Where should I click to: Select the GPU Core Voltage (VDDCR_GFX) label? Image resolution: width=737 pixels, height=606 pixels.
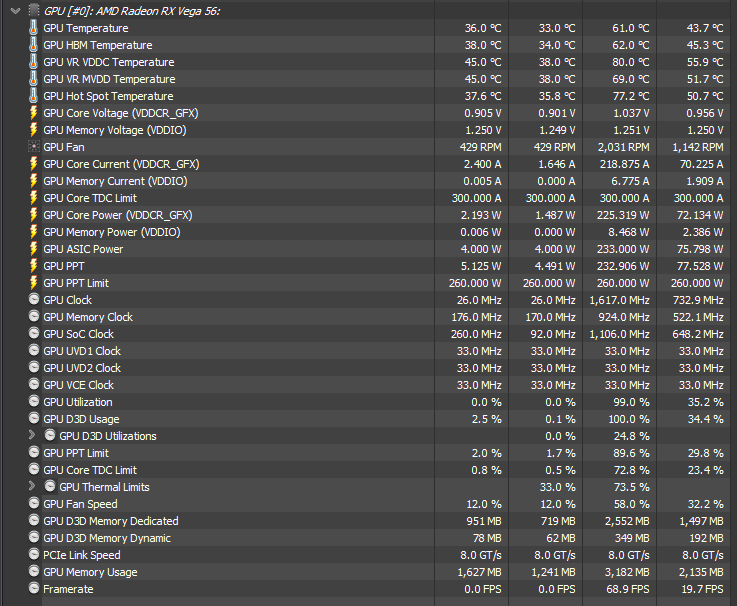121,113
